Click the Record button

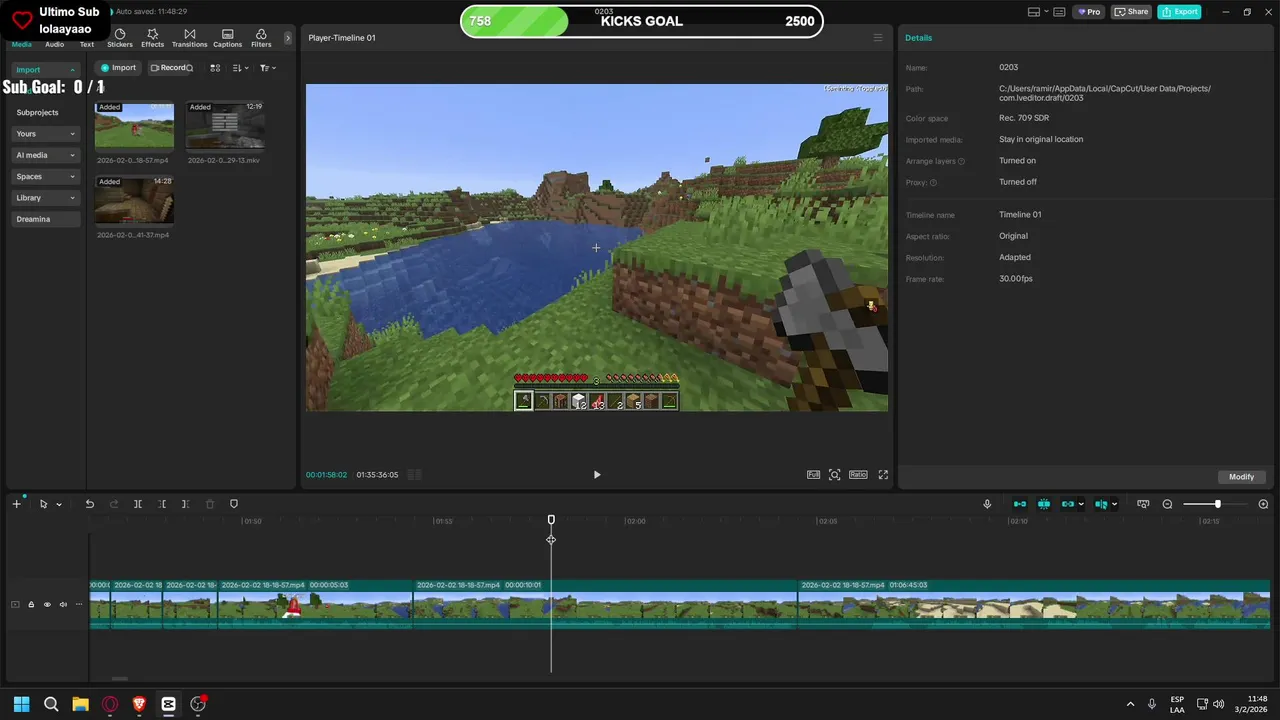point(167,68)
